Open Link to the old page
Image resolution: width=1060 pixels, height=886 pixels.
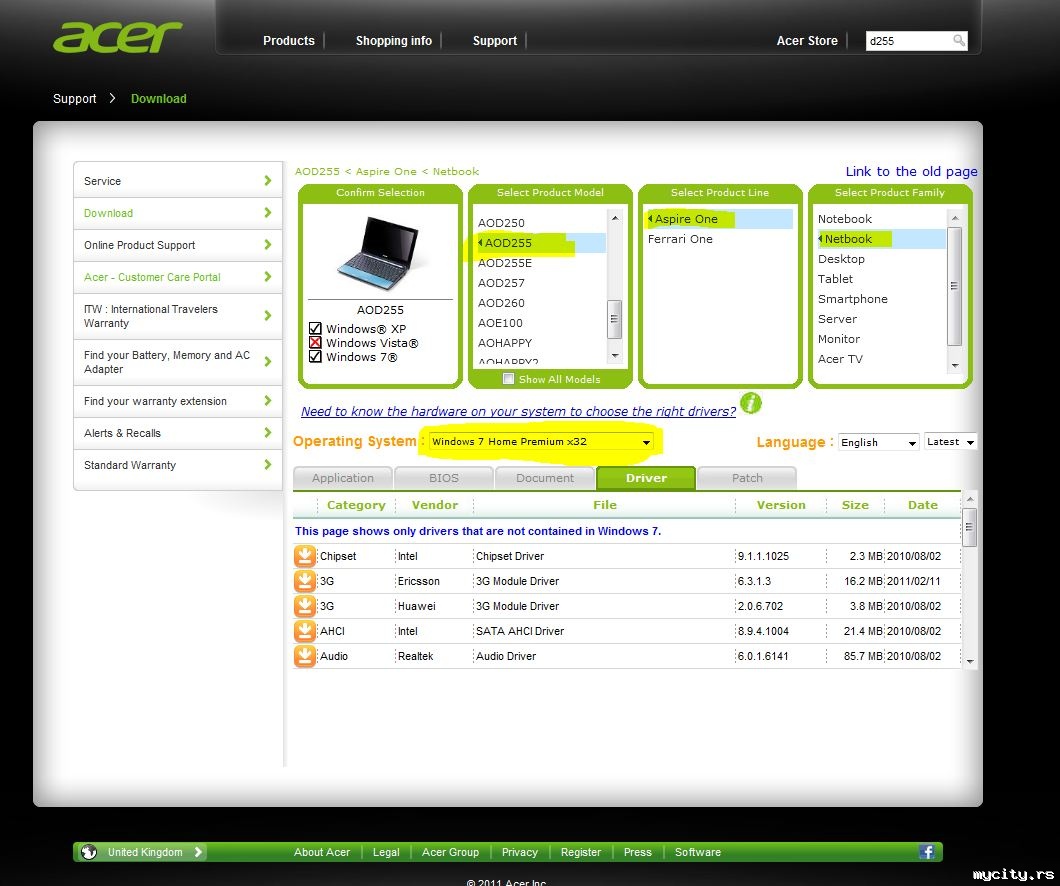911,171
